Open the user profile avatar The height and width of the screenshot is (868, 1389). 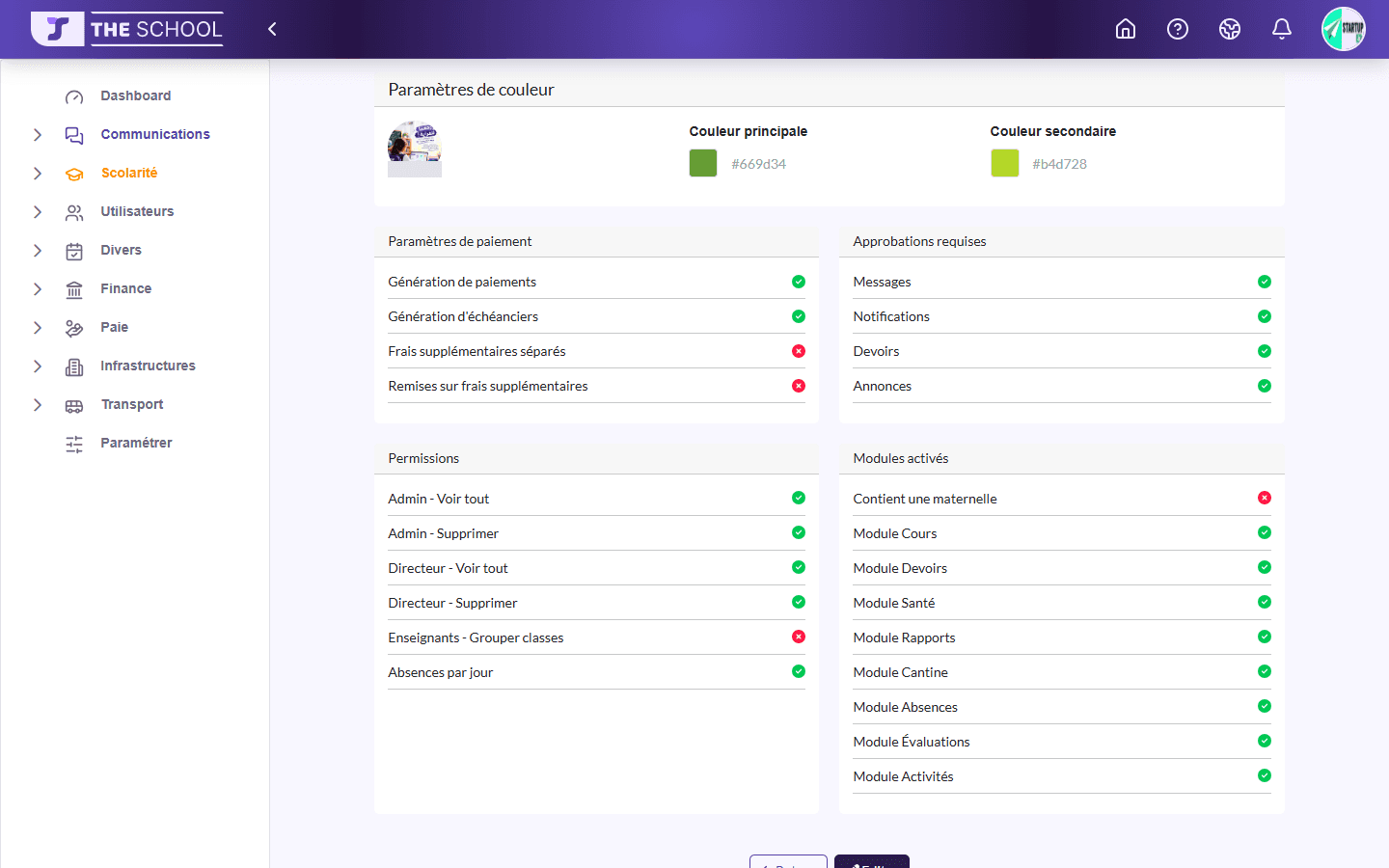[x=1344, y=29]
